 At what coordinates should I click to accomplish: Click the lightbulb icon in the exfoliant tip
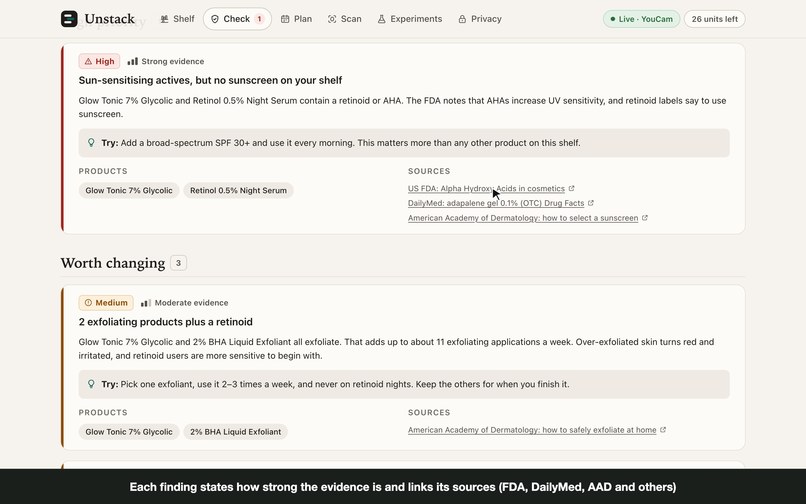pos(91,384)
